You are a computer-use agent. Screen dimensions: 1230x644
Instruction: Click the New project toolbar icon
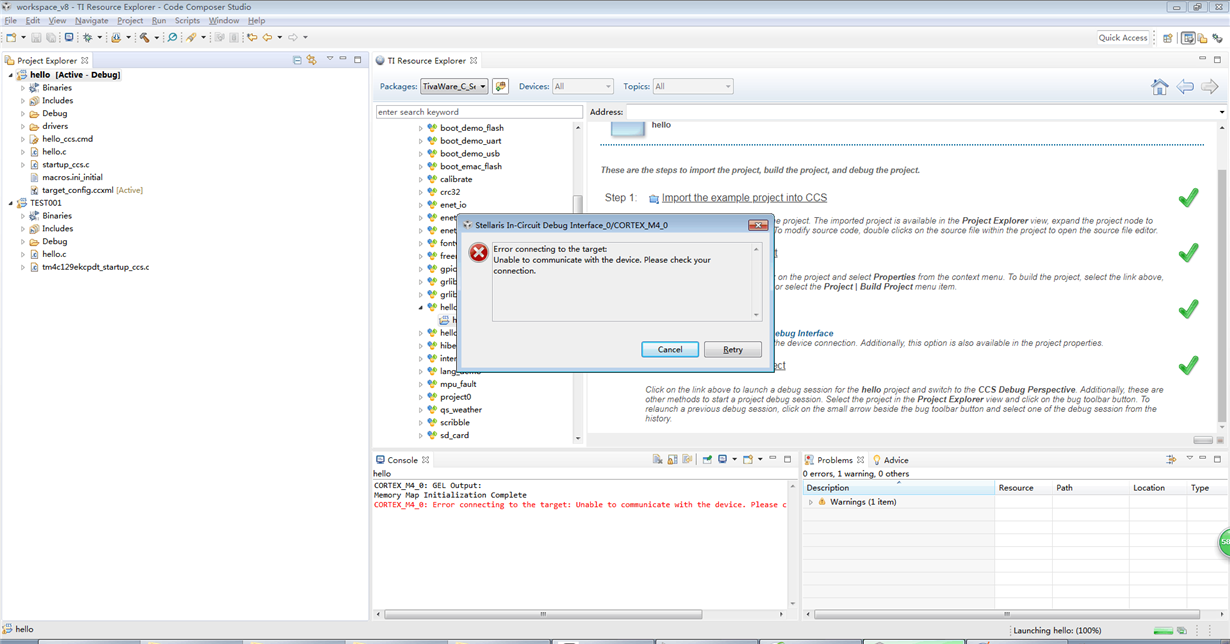(11, 38)
